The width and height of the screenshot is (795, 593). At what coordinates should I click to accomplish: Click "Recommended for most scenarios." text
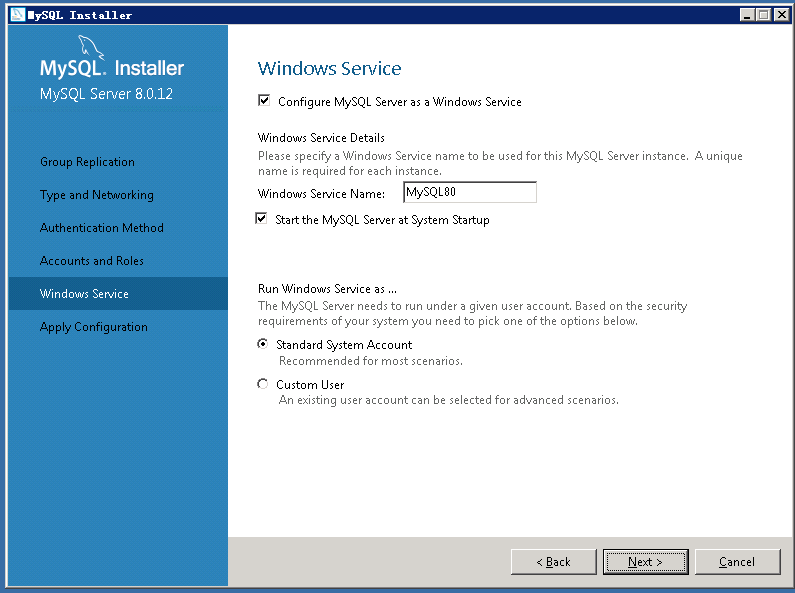371,361
